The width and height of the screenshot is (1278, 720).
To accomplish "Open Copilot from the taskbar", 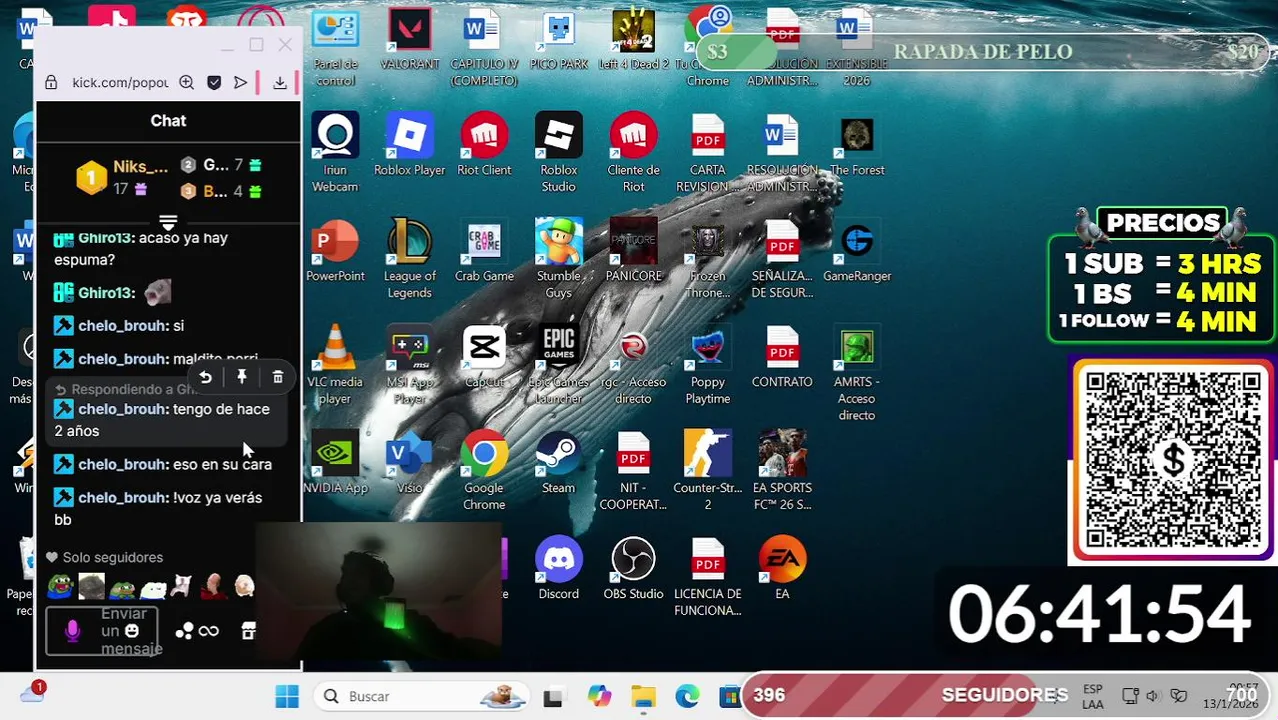I will (x=599, y=696).
